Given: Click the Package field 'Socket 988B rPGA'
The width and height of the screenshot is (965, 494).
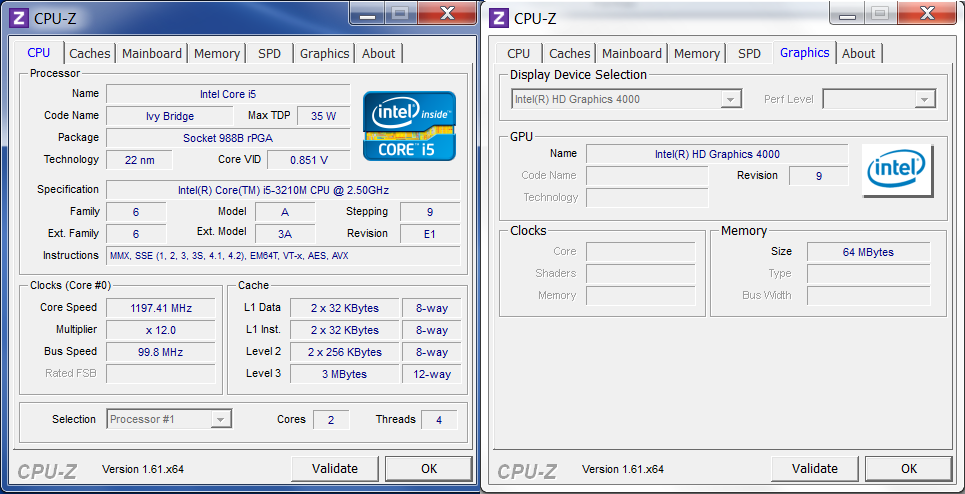Looking at the screenshot, I should 228,138.
